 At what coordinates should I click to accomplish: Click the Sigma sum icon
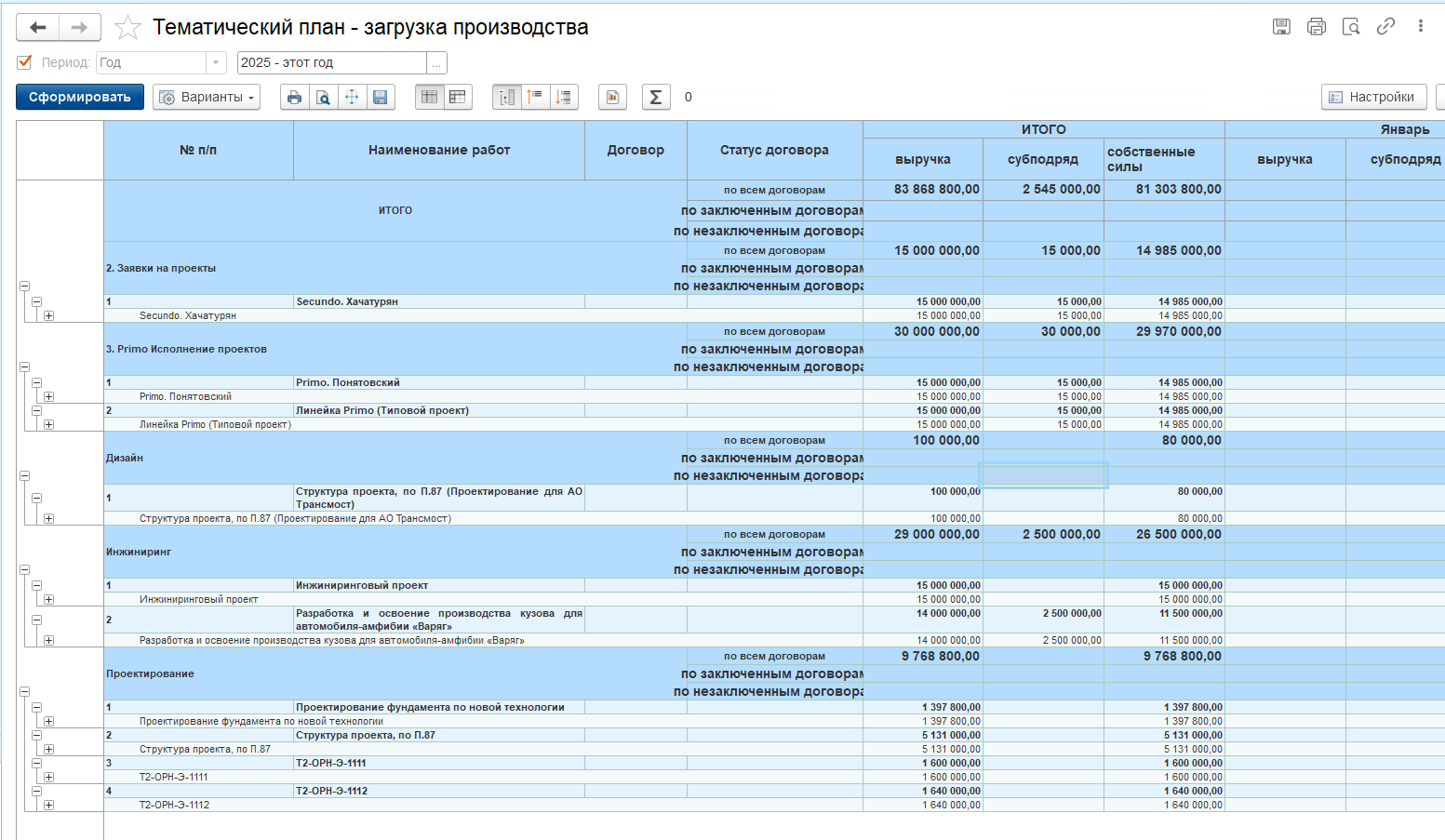pos(656,97)
